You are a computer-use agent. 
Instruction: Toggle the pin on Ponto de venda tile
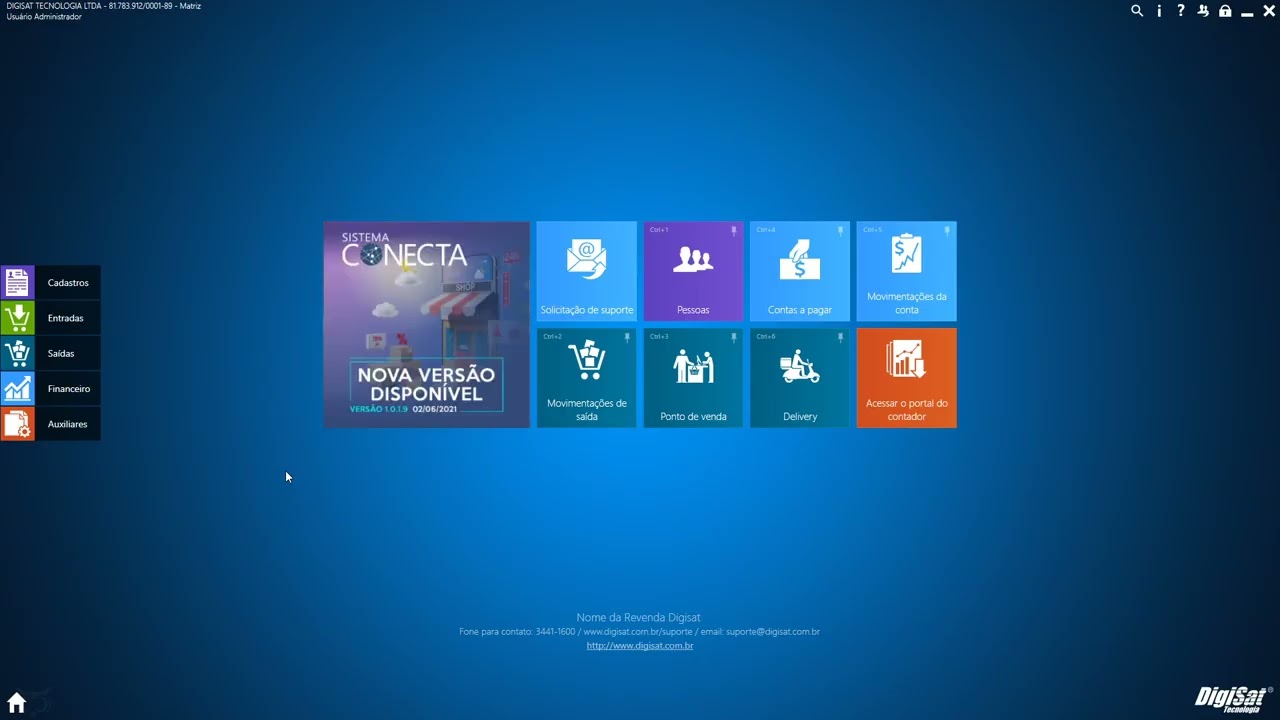coord(733,338)
